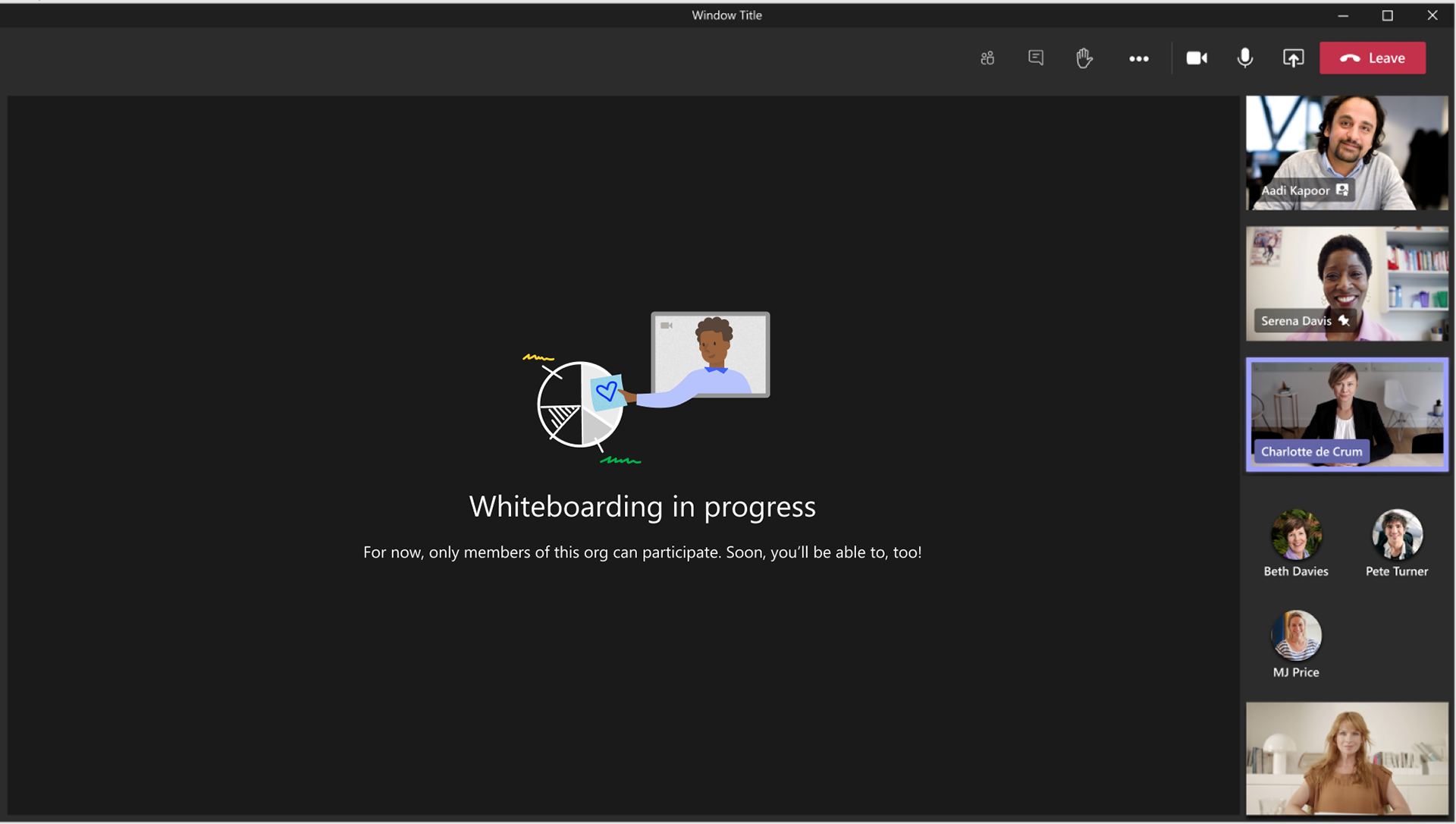Click the whiteboarding illustration graphic
1456x824 pixels.
[x=646, y=388]
